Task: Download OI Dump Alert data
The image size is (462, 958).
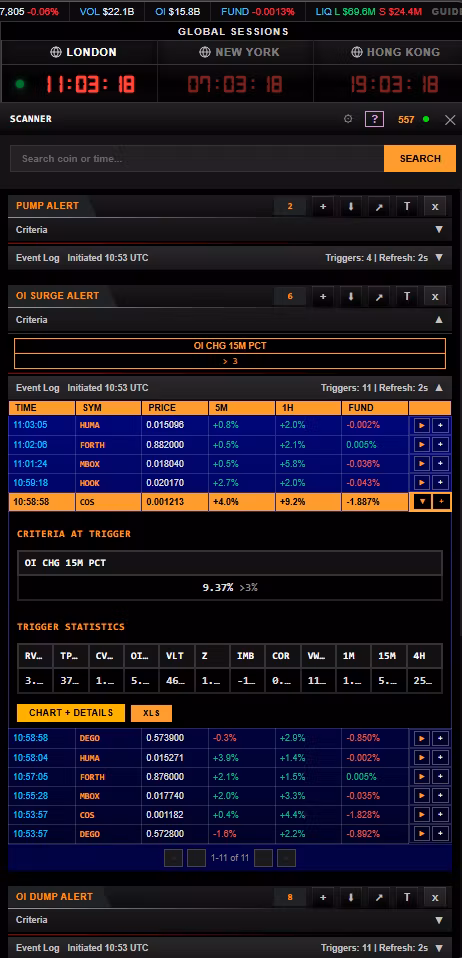Action: click(351, 898)
